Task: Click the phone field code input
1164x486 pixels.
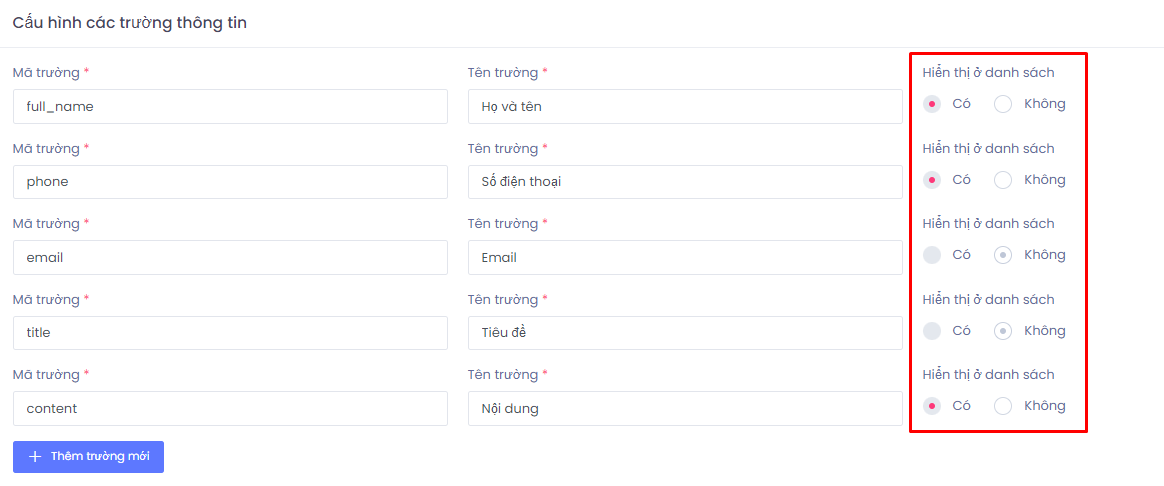Action: point(230,182)
